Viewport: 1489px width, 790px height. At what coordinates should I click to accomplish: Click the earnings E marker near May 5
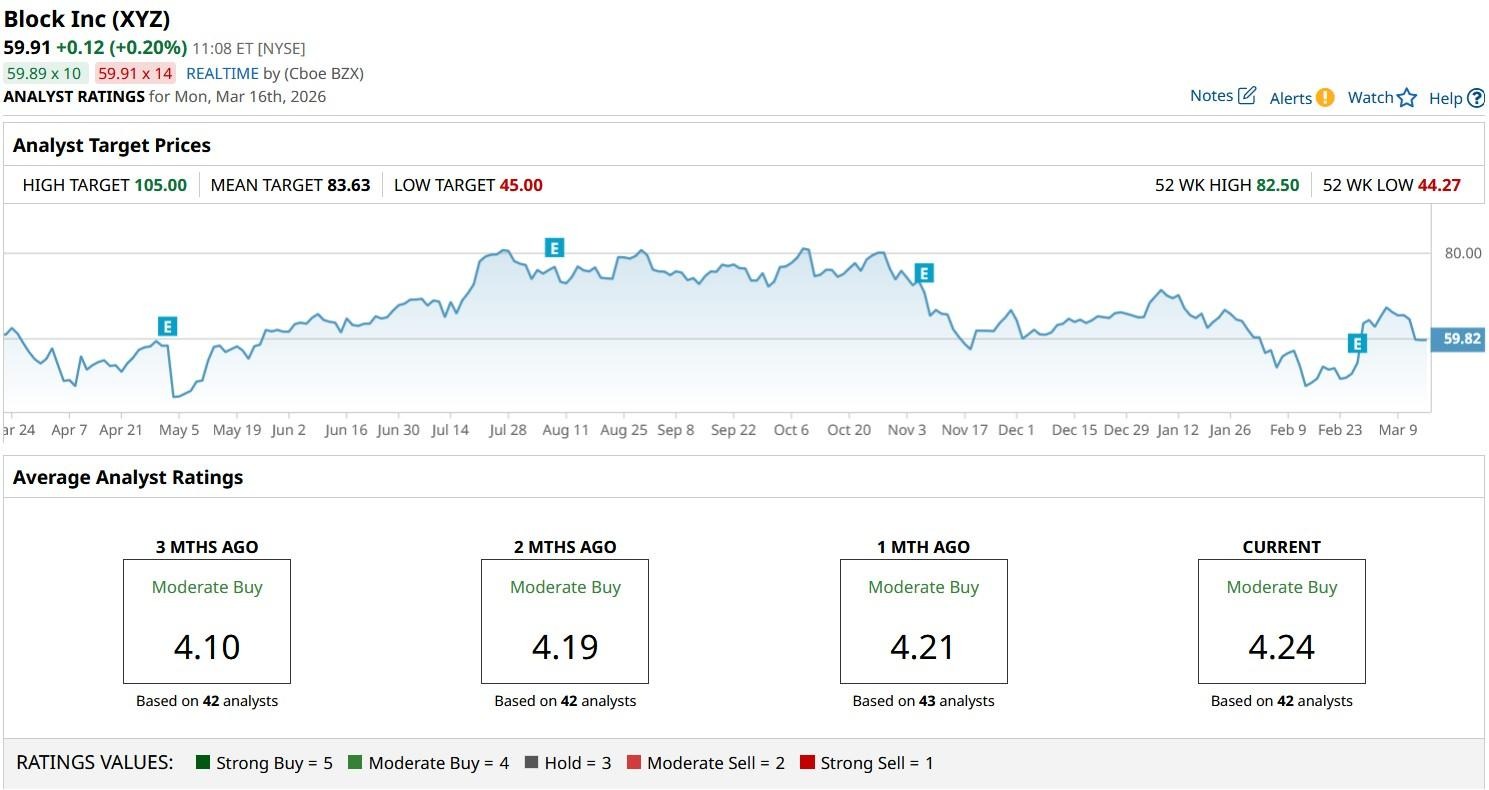coord(167,326)
